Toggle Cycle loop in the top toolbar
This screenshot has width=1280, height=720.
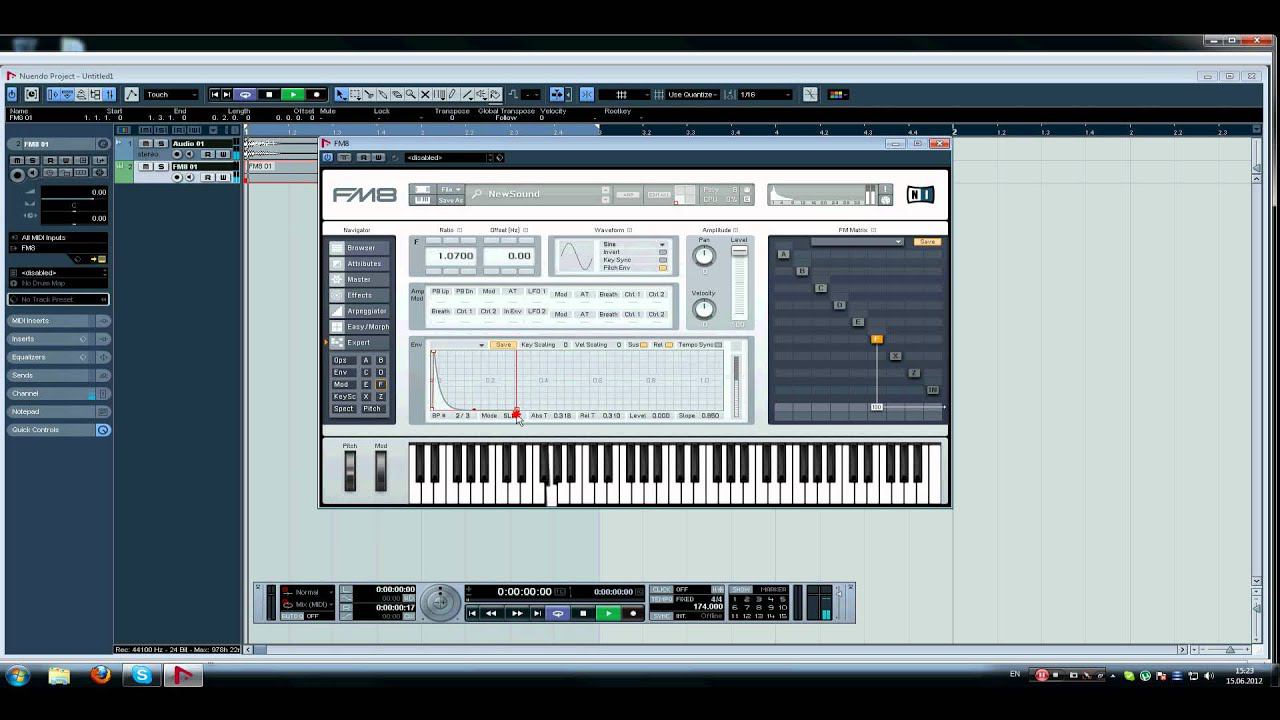pos(245,94)
